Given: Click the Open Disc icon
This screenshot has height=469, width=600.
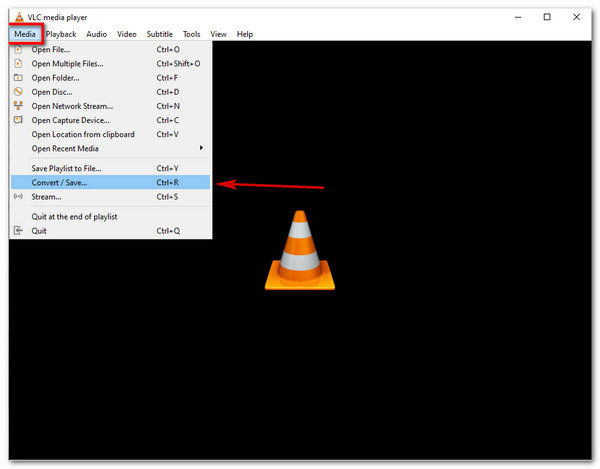Looking at the screenshot, I should (18, 92).
